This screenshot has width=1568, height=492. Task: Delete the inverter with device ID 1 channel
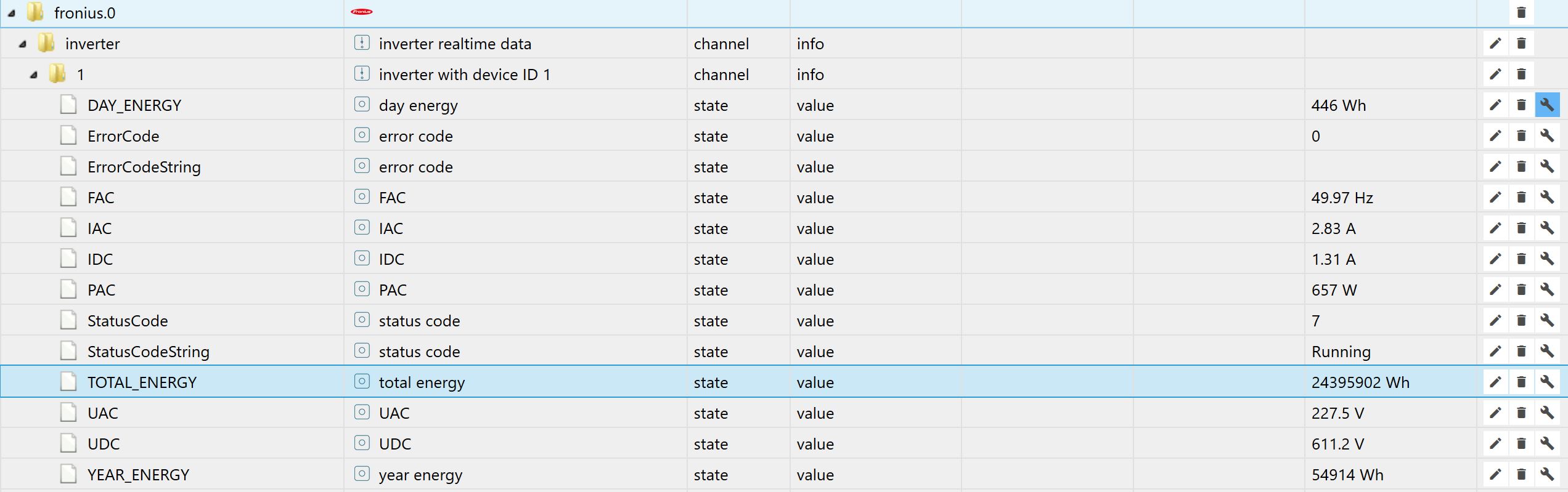[1521, 74]
